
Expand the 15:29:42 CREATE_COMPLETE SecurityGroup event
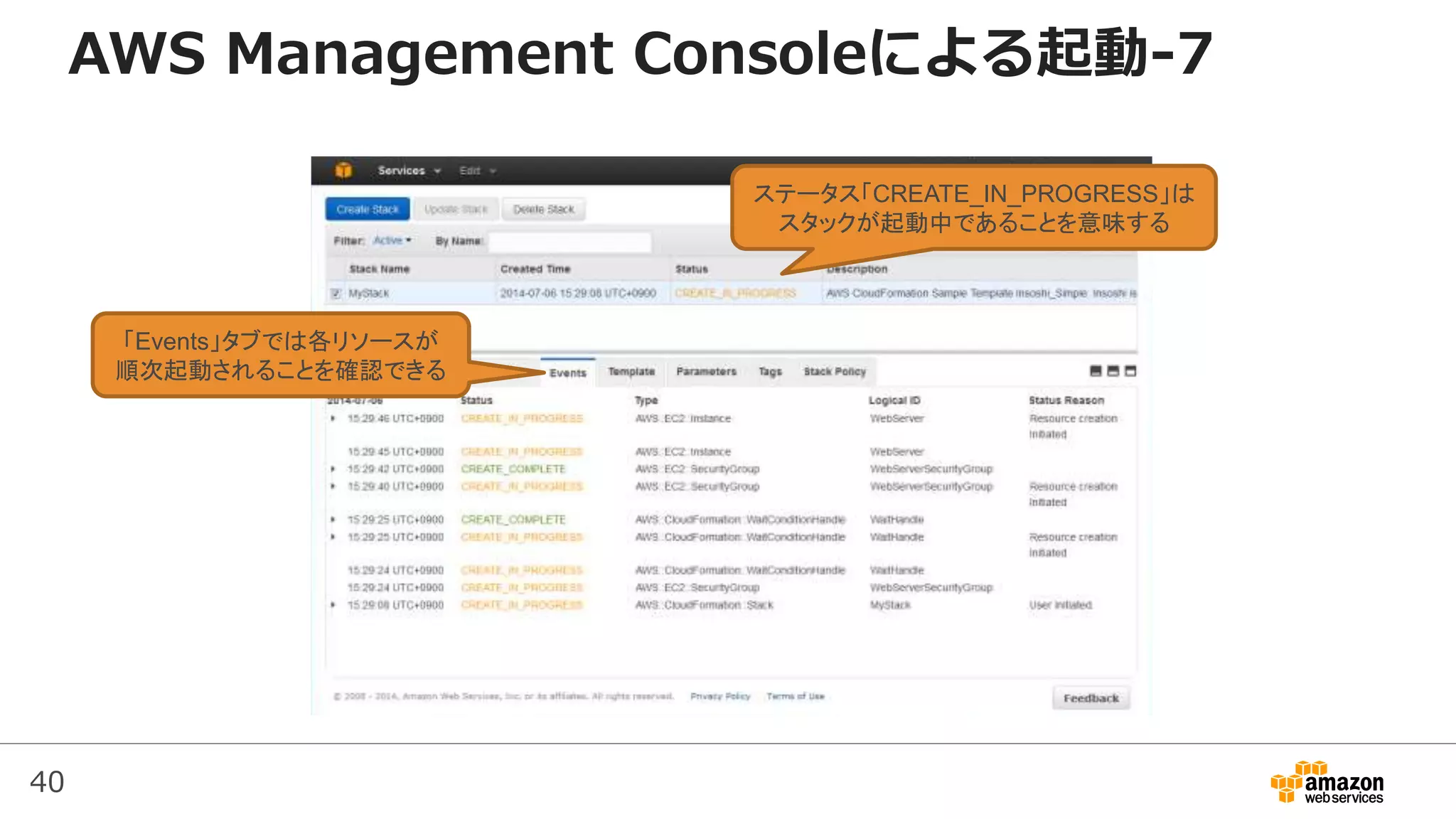click(x=333, y=469)
